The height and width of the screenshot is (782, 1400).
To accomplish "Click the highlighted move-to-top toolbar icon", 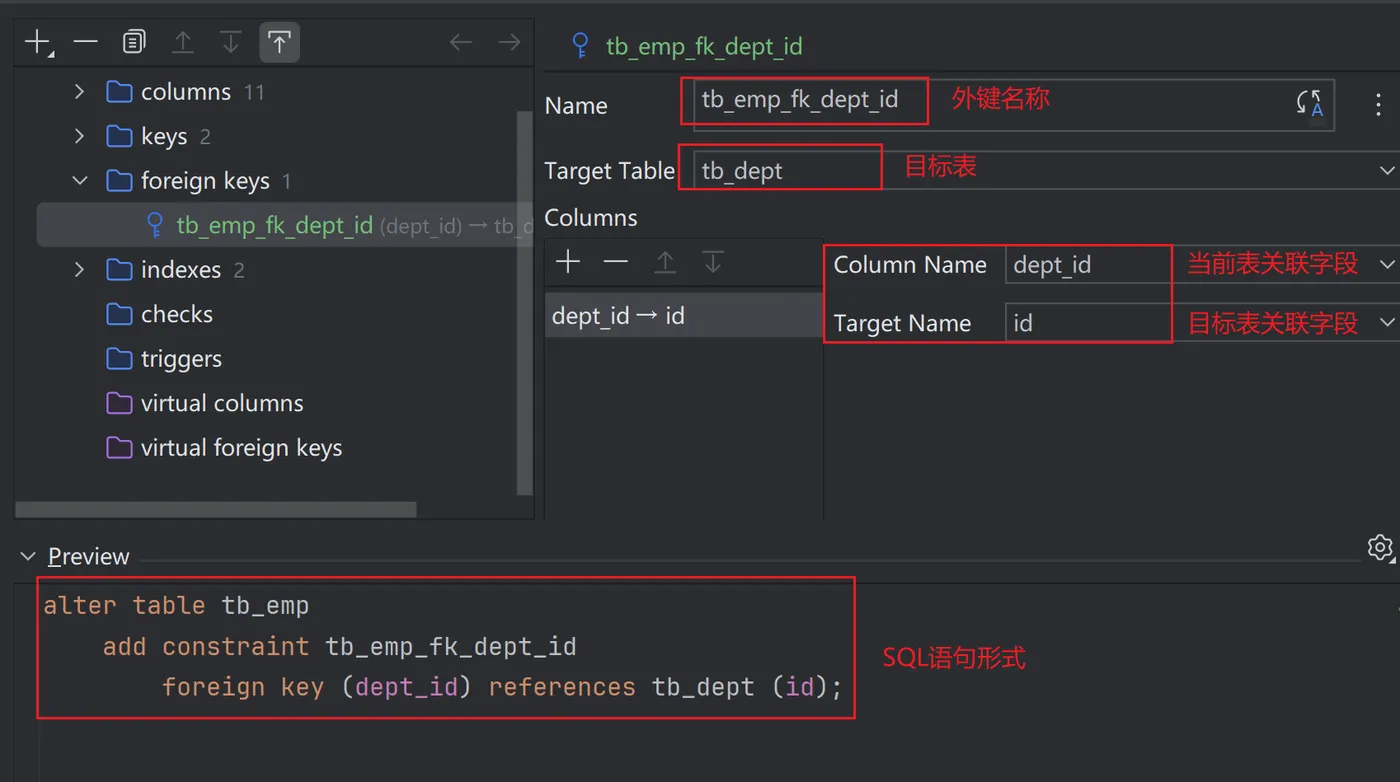I will [280, 42].
